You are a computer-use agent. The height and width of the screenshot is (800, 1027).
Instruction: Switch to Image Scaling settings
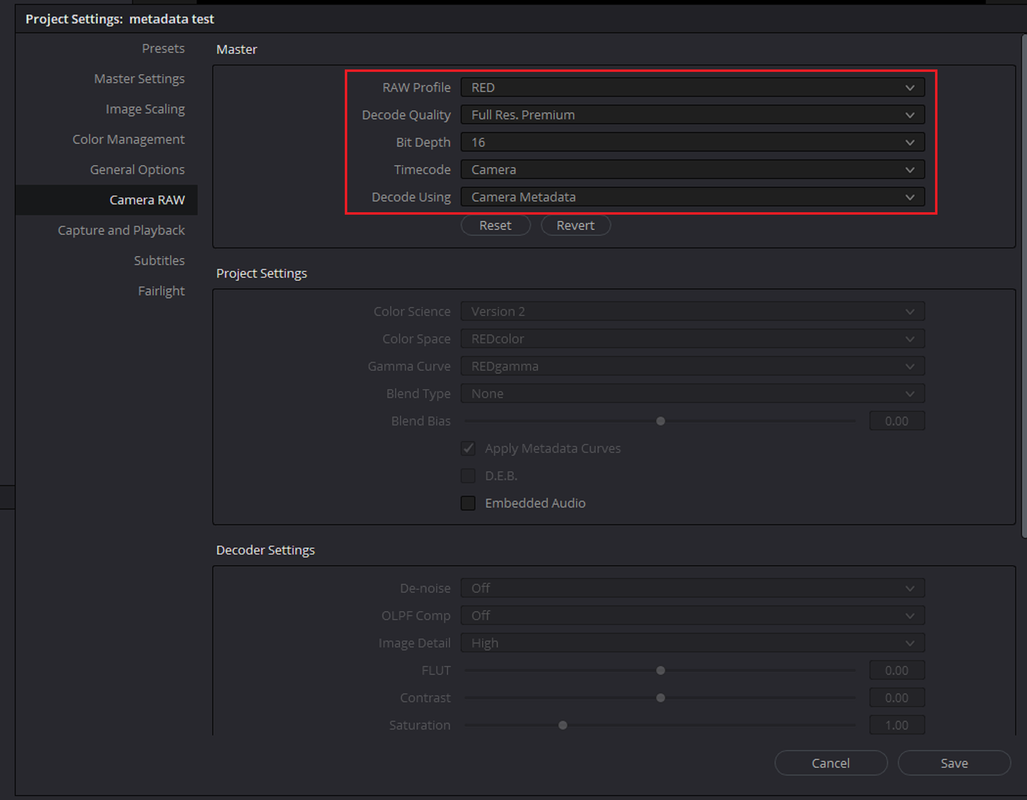[x=145, y=109]
